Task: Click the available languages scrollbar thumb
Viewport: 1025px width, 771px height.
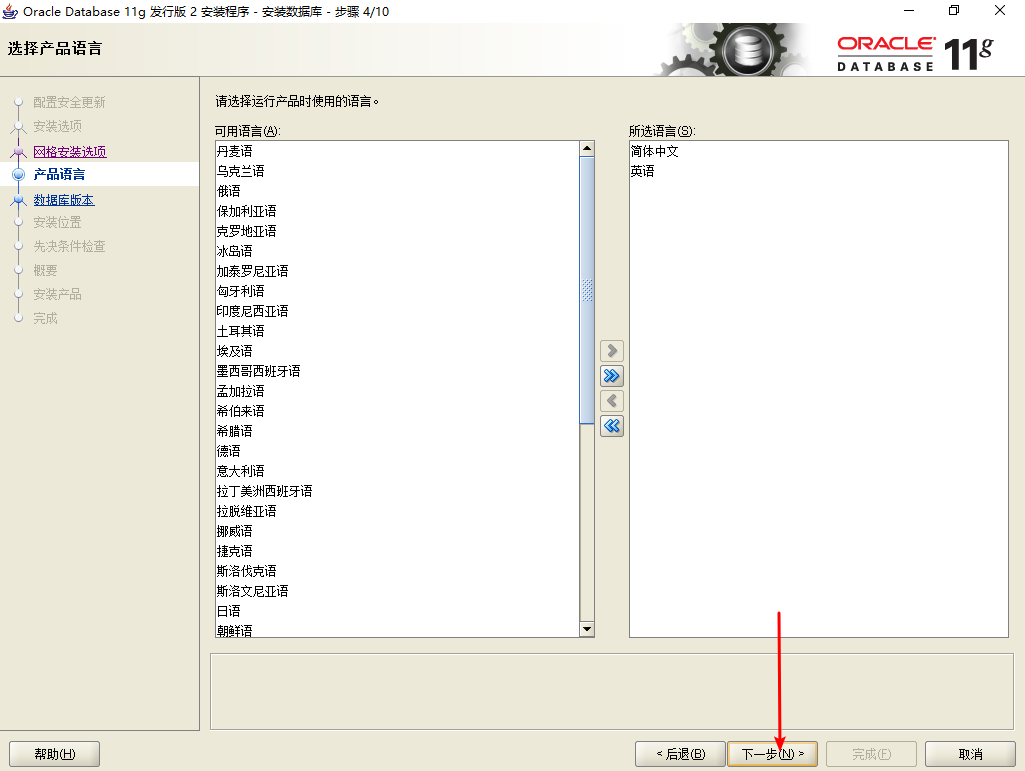Action: (x=587, y=290)
